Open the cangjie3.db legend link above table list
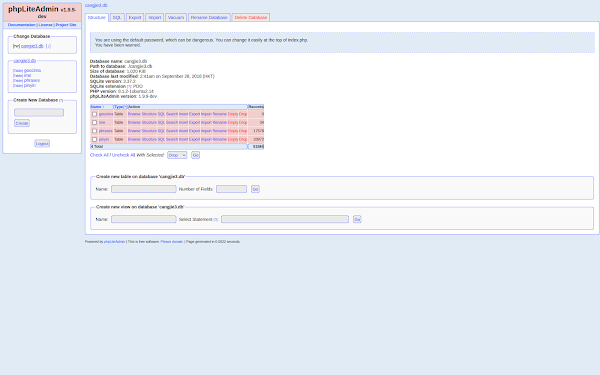Screen dimensions: 600x375 [24, 61]
